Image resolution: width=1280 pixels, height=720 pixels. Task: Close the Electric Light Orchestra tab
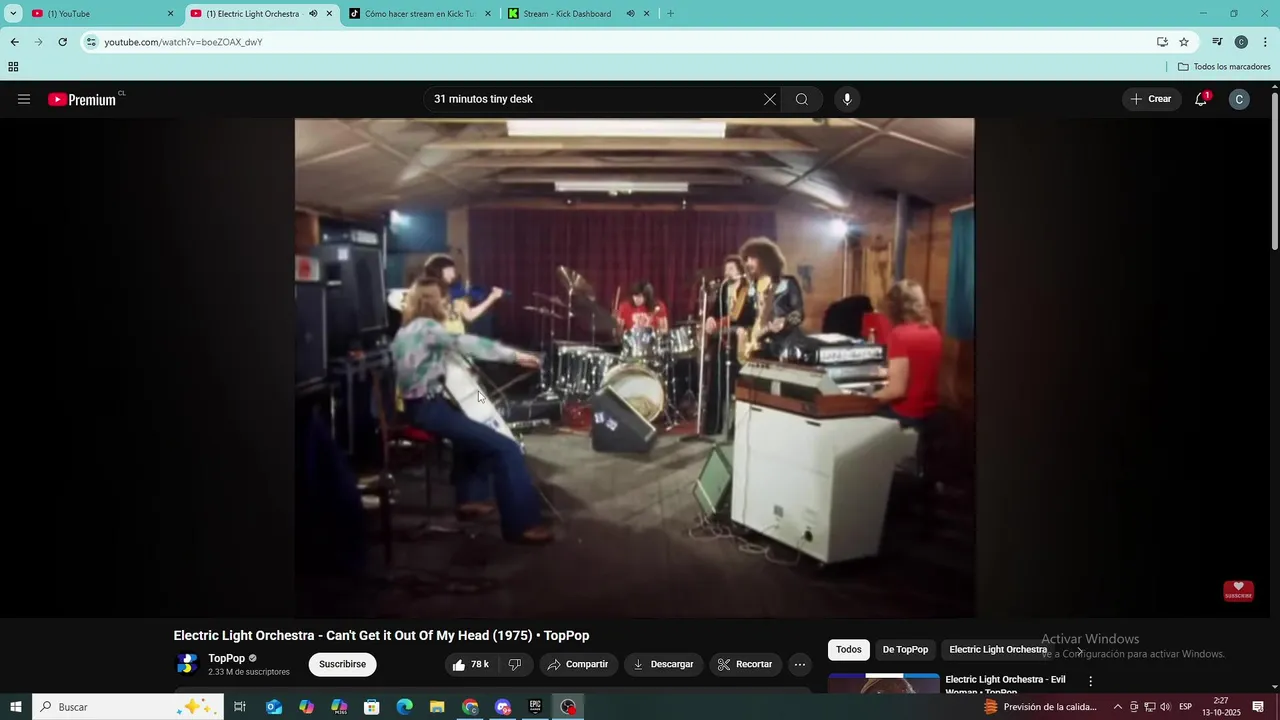click(329, 14)
